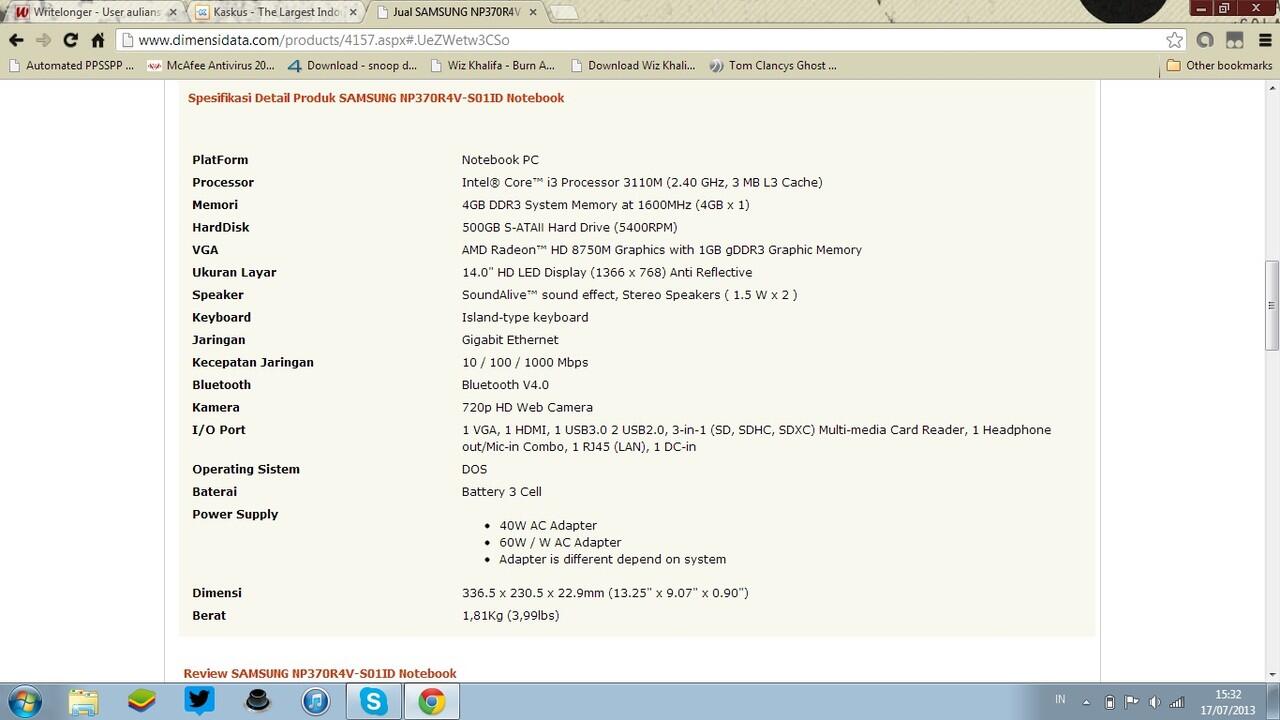1280x720 pixels.
Task: Open Windows Explorer from the taskbar
Action: [x=83, y=701]
